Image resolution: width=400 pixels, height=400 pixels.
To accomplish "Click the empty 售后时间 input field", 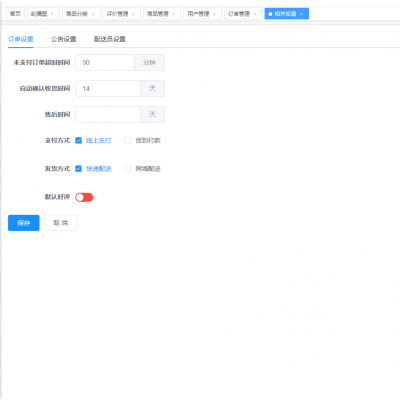I will pyautogui.click(x=108, y=114).
